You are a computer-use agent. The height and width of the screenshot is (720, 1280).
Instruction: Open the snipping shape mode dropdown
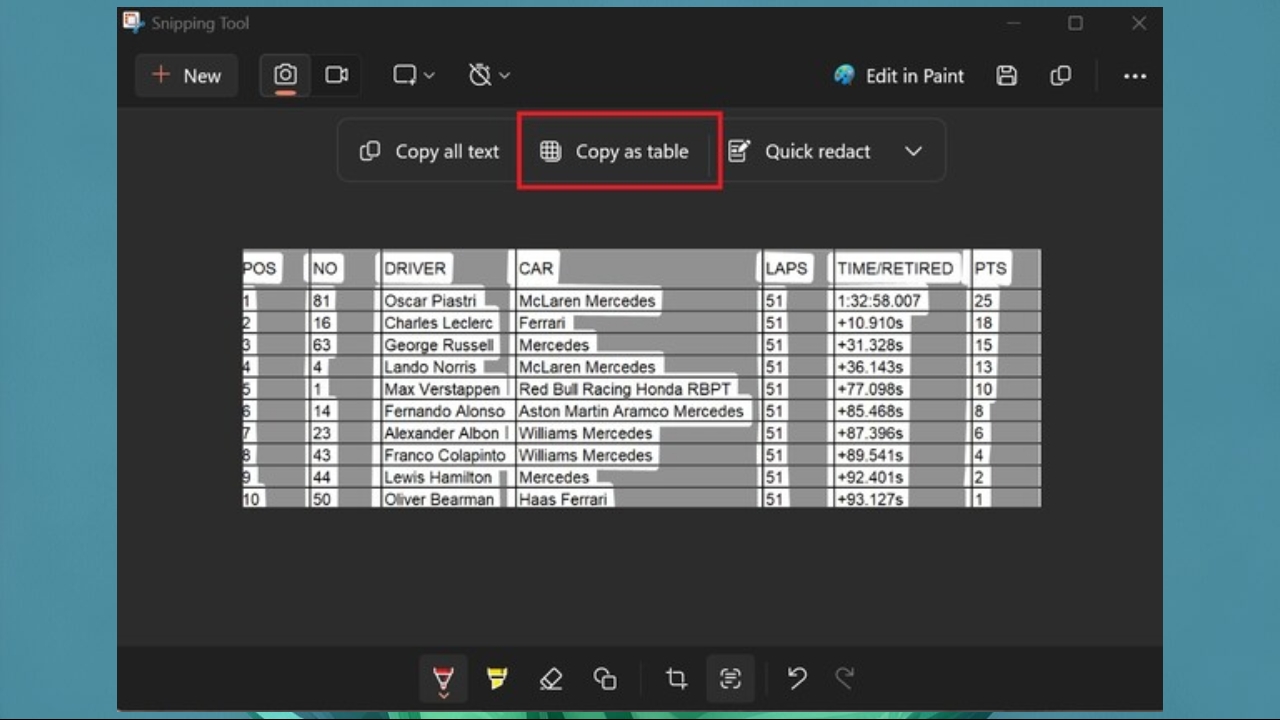[x=413, y=76]
